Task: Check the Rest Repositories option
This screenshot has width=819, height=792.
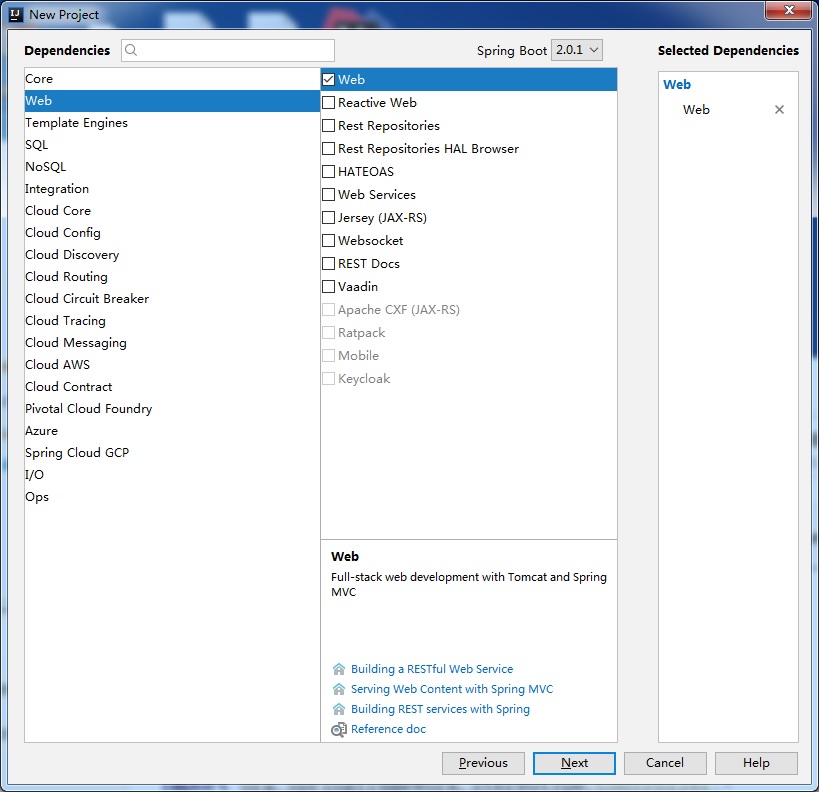Action: pos(329,125)
